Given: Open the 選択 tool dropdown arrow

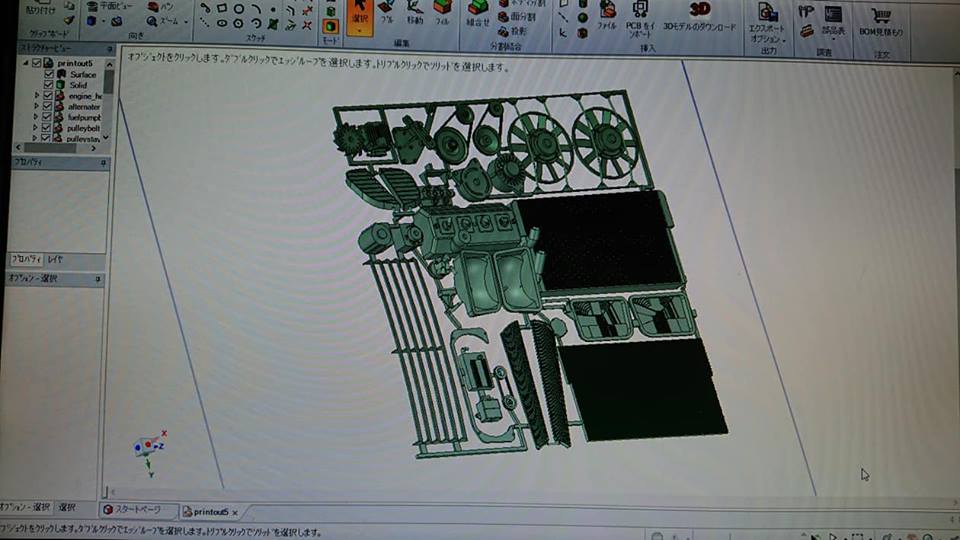Looking at the screenshot, I should pos(360,31).
